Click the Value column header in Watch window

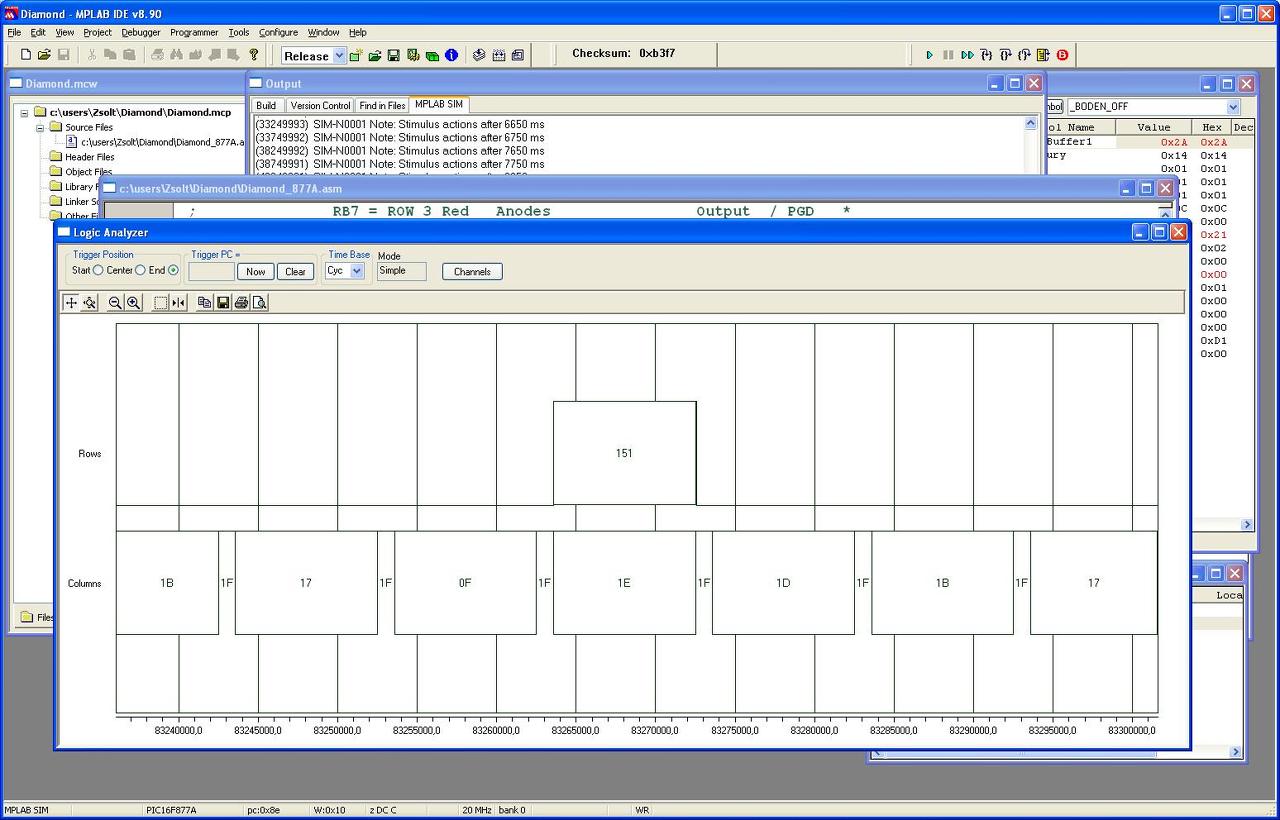(1153, 127)
